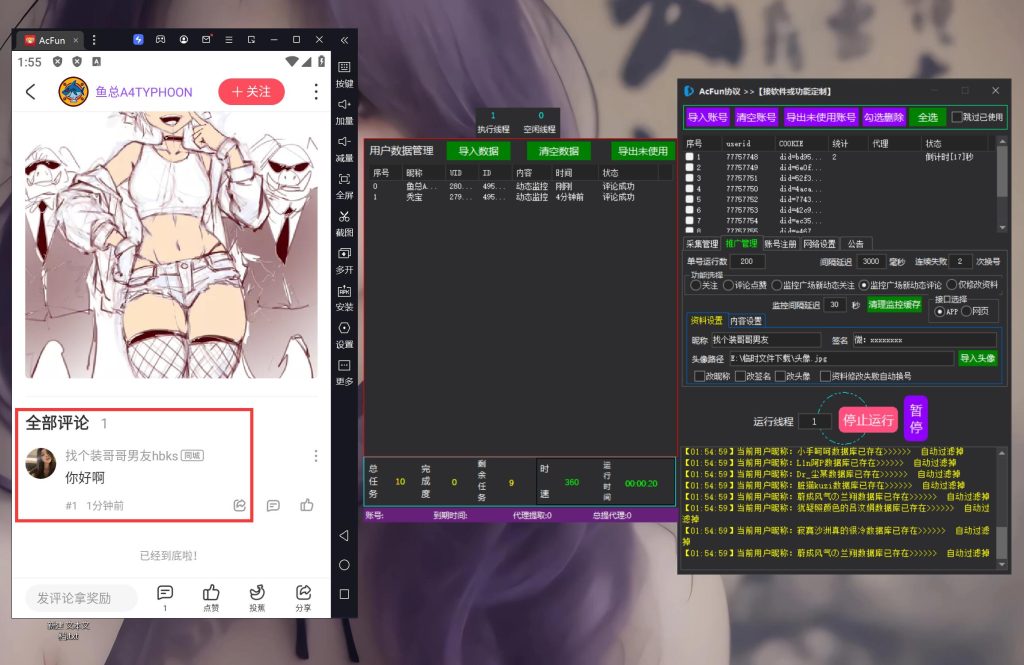Click the 投蕉 banana icon
Image resolution: width=1024 pixels, height=665 pixels.
pyautogui.click(x=257, y=592)
